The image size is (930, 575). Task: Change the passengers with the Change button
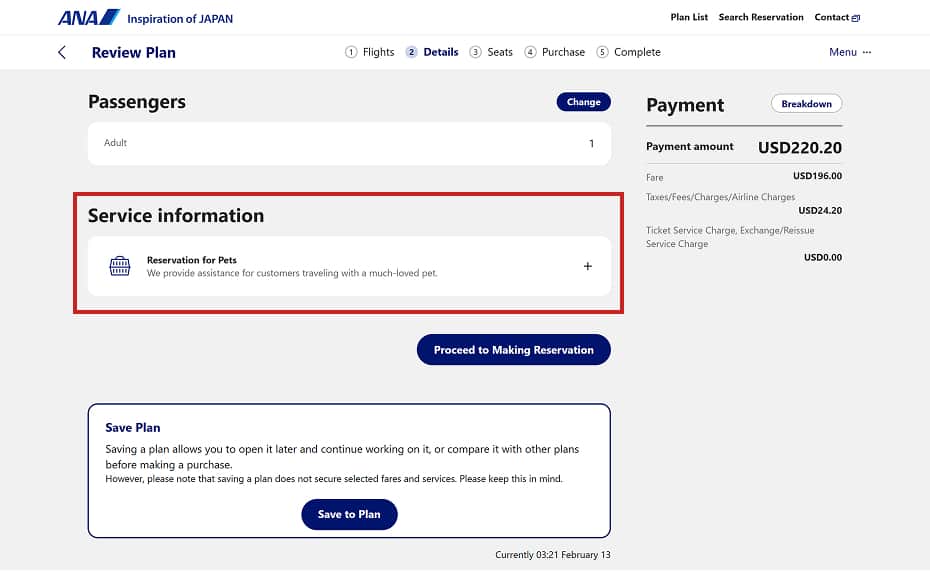click(583, 102)
